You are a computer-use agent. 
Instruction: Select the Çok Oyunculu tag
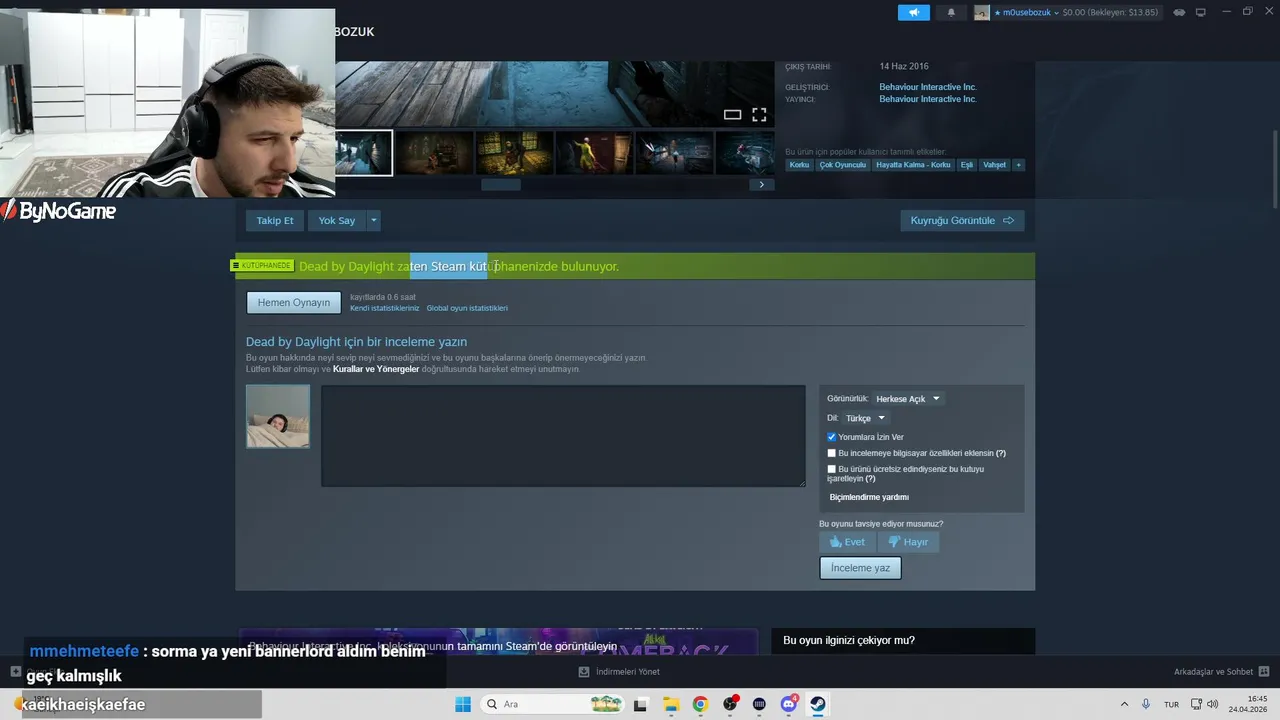[843, 165]
